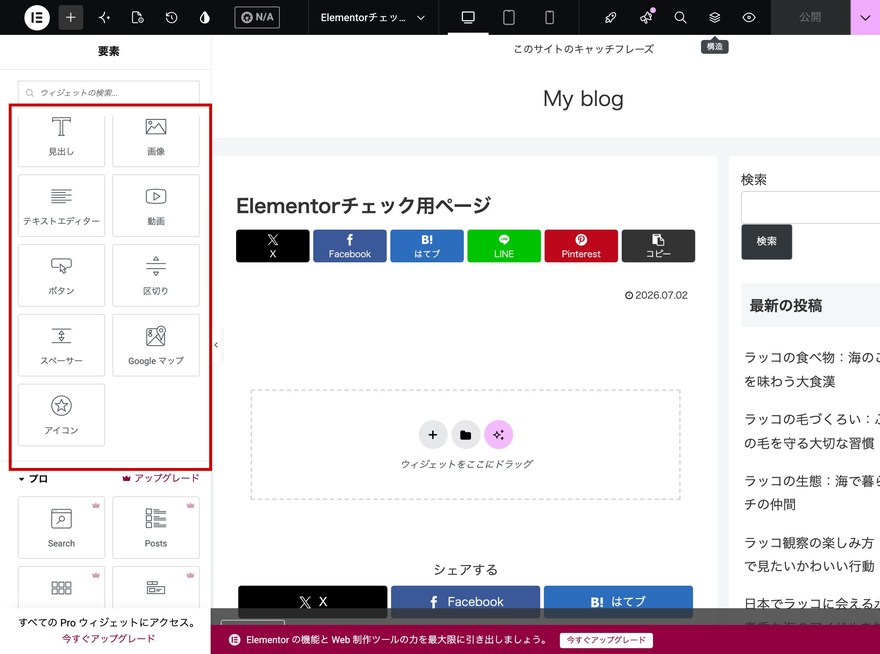Select the ボタン button widget
This screenshot has width=880, height=654.
tap(61, 275)
